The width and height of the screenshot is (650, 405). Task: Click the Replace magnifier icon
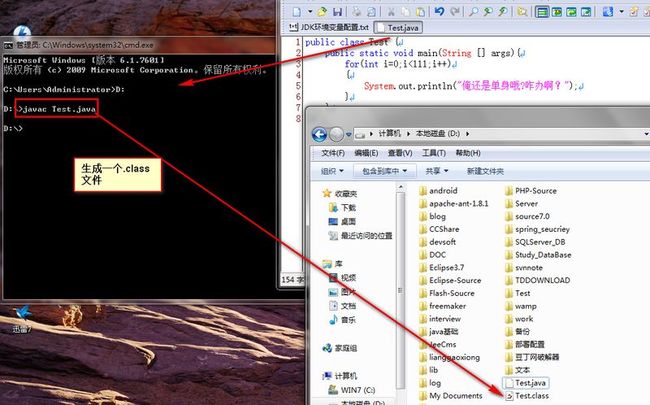[x=488, y=12]
